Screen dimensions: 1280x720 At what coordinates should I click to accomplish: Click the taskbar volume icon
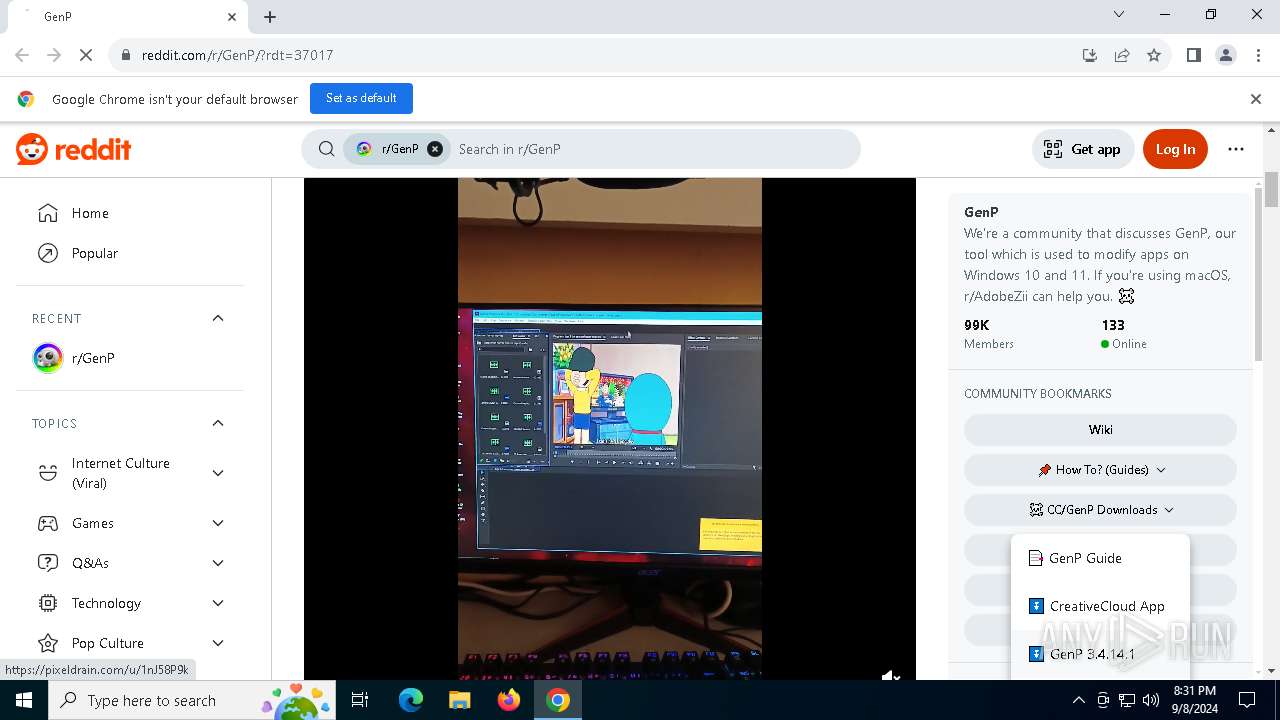pyautogui.click(x=1151, y=700)
